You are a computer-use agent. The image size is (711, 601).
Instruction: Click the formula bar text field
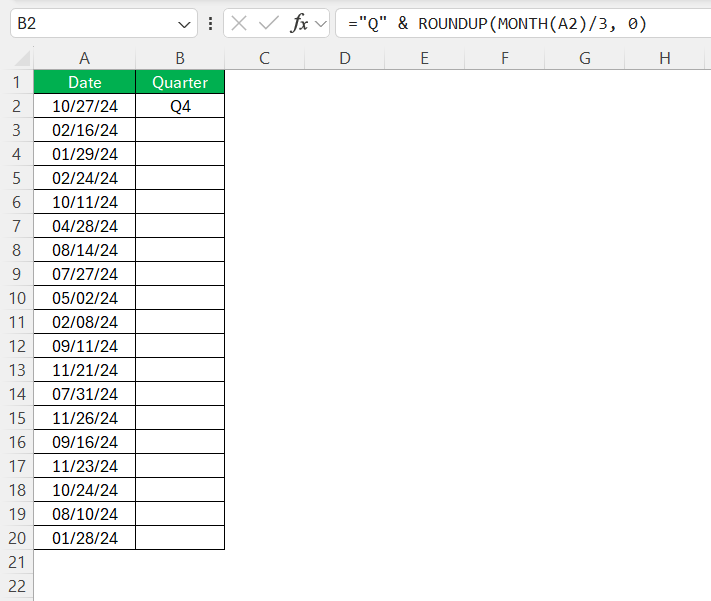point(523,23)
